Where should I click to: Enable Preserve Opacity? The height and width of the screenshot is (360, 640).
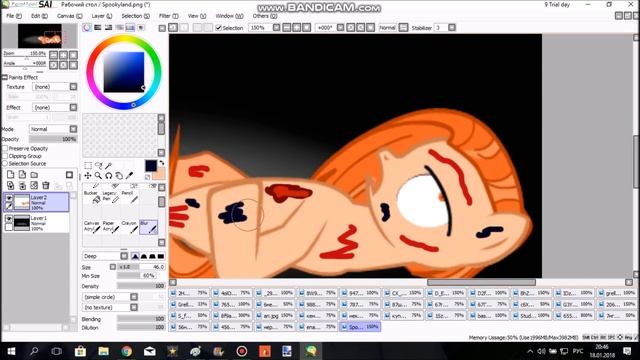point(5,149)
